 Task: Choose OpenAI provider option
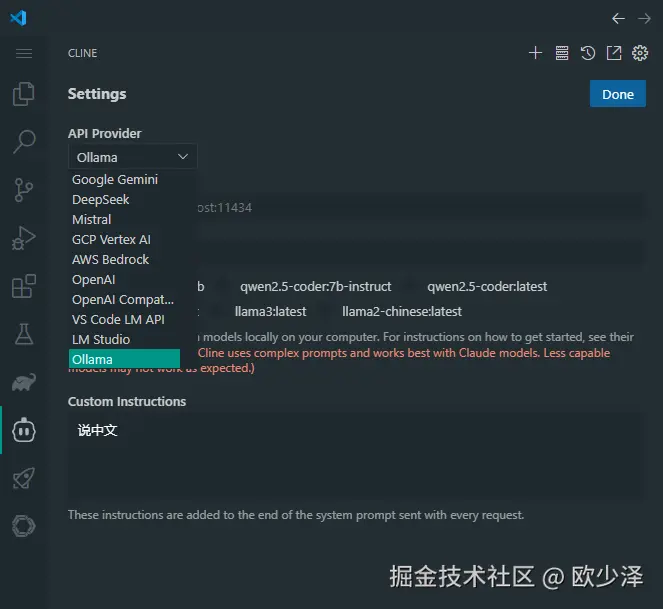(x=124, y=280)
